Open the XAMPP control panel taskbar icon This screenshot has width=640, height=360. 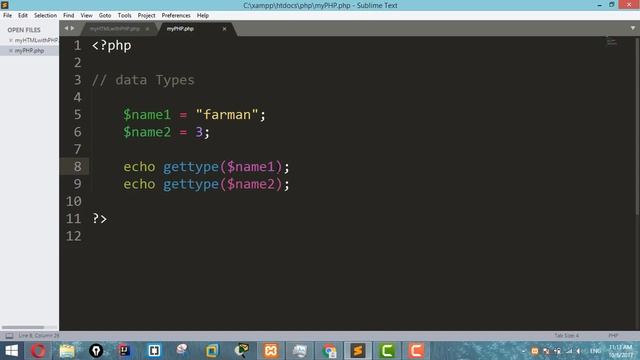[x=271, y=351]
